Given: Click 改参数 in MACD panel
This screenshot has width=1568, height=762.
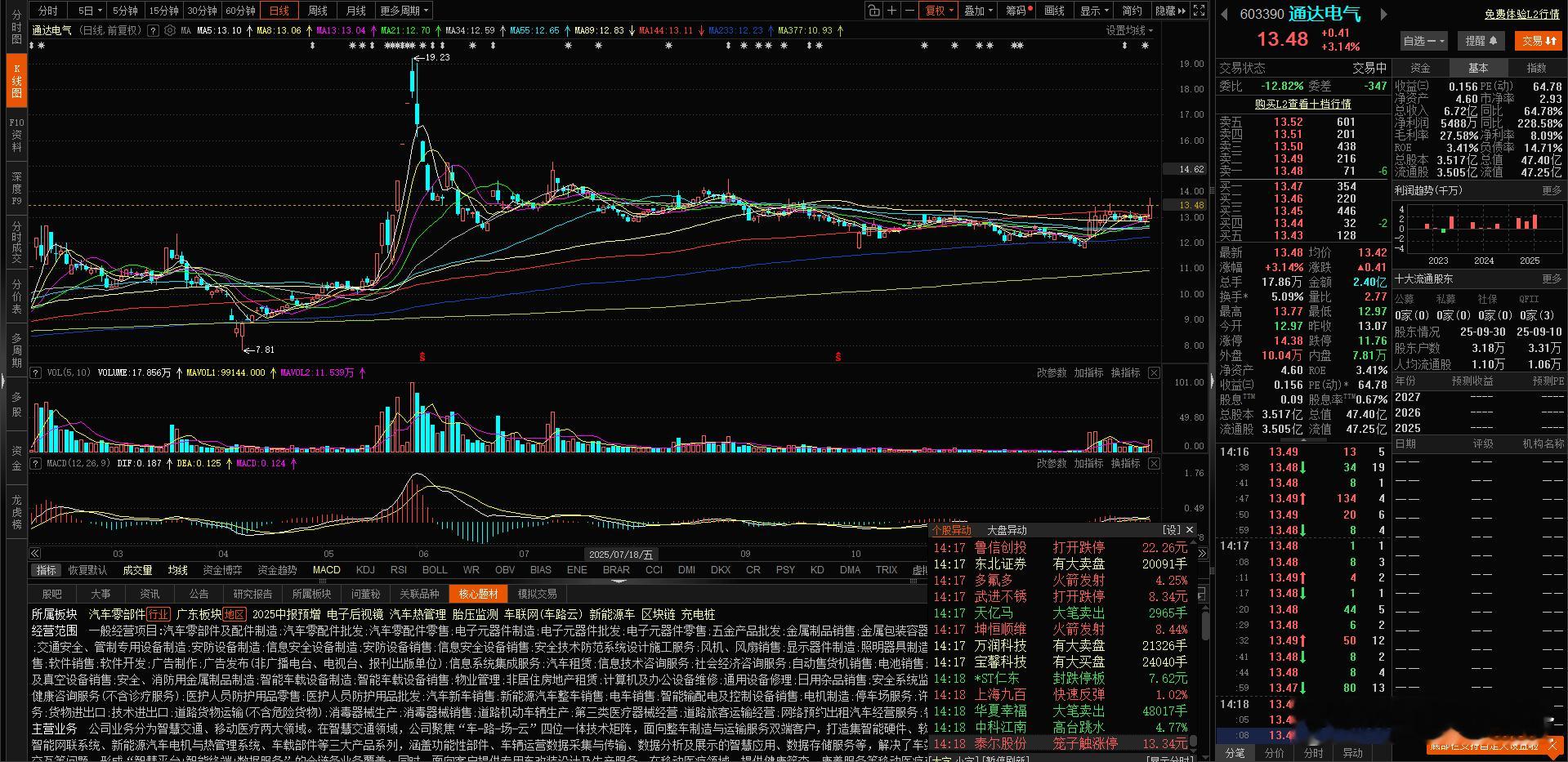Looking at the screenshot, I should 1052,463.
